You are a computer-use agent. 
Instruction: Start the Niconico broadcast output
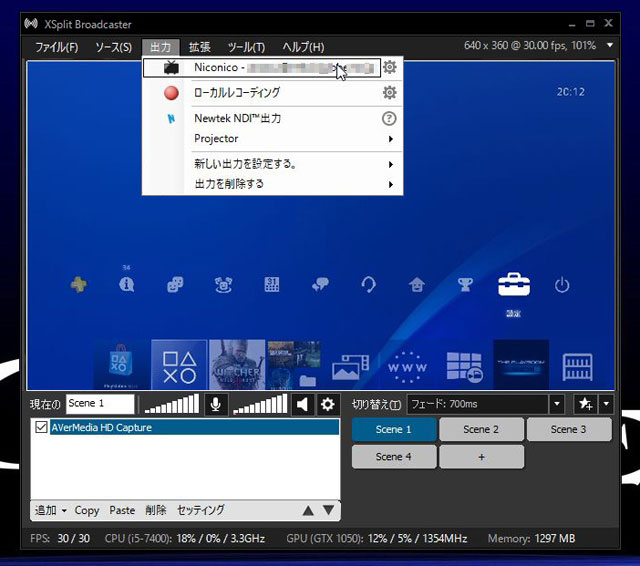point(262,67)
